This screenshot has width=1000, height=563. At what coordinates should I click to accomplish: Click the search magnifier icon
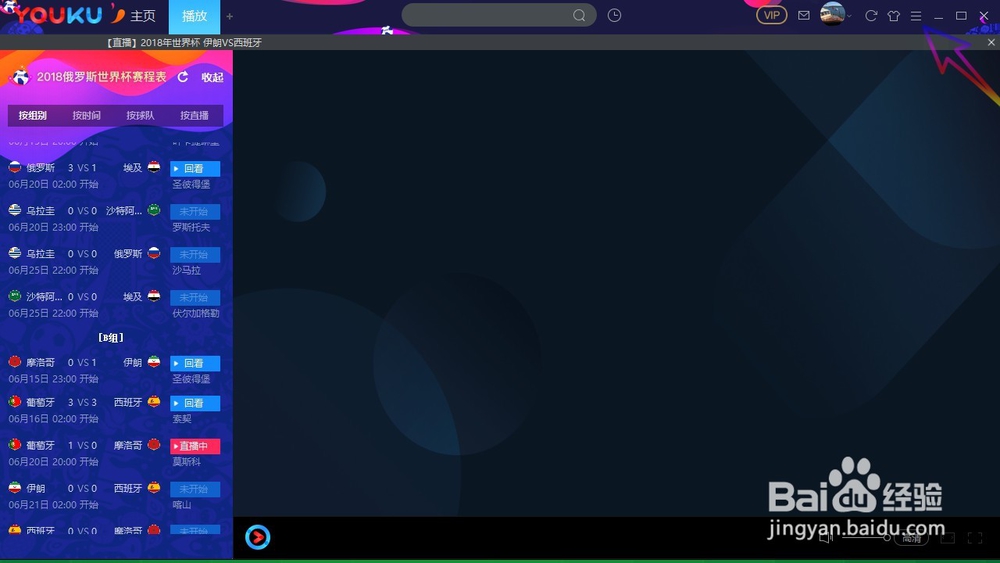pos(579,15)
